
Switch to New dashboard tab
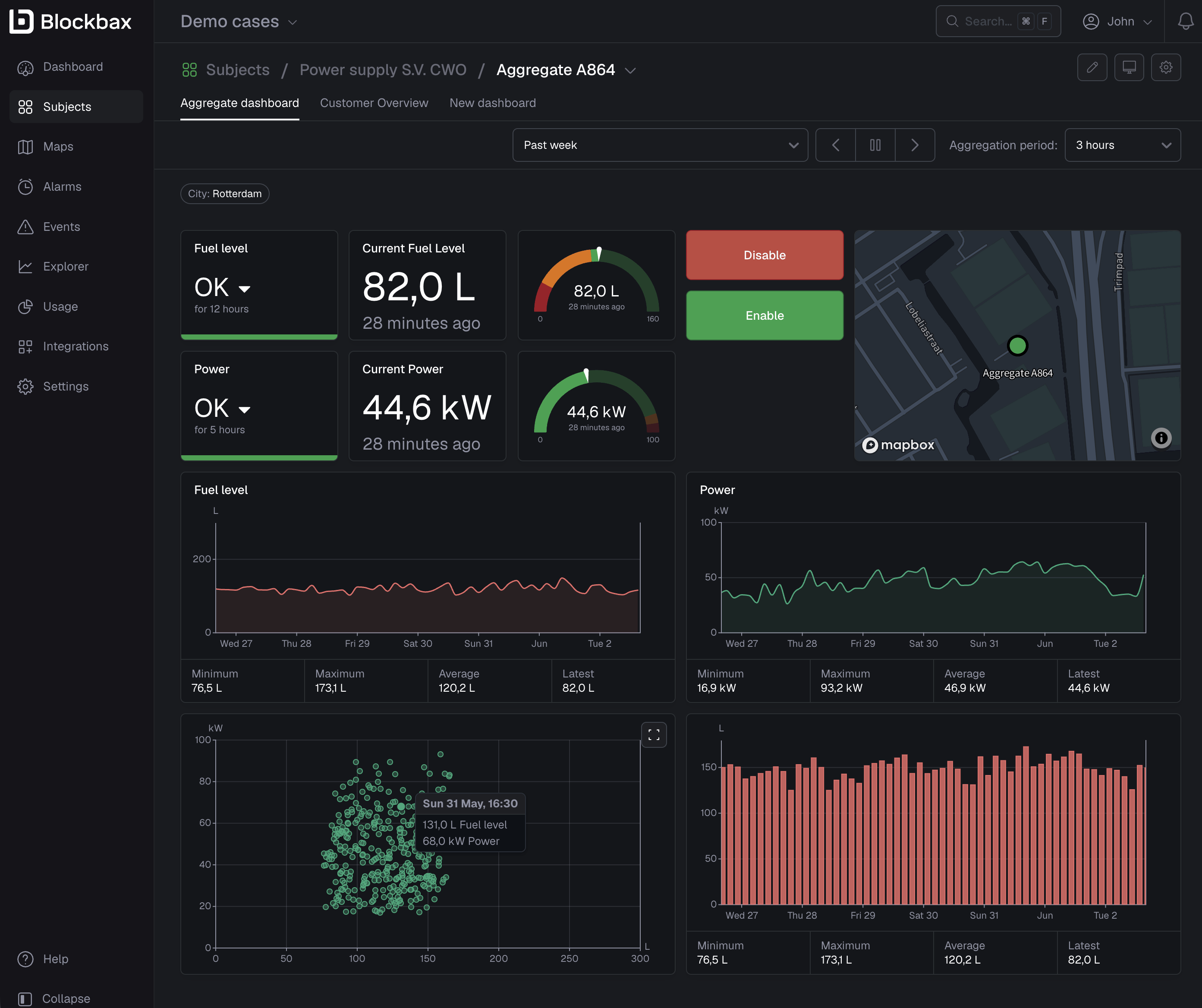click(492, 103)
